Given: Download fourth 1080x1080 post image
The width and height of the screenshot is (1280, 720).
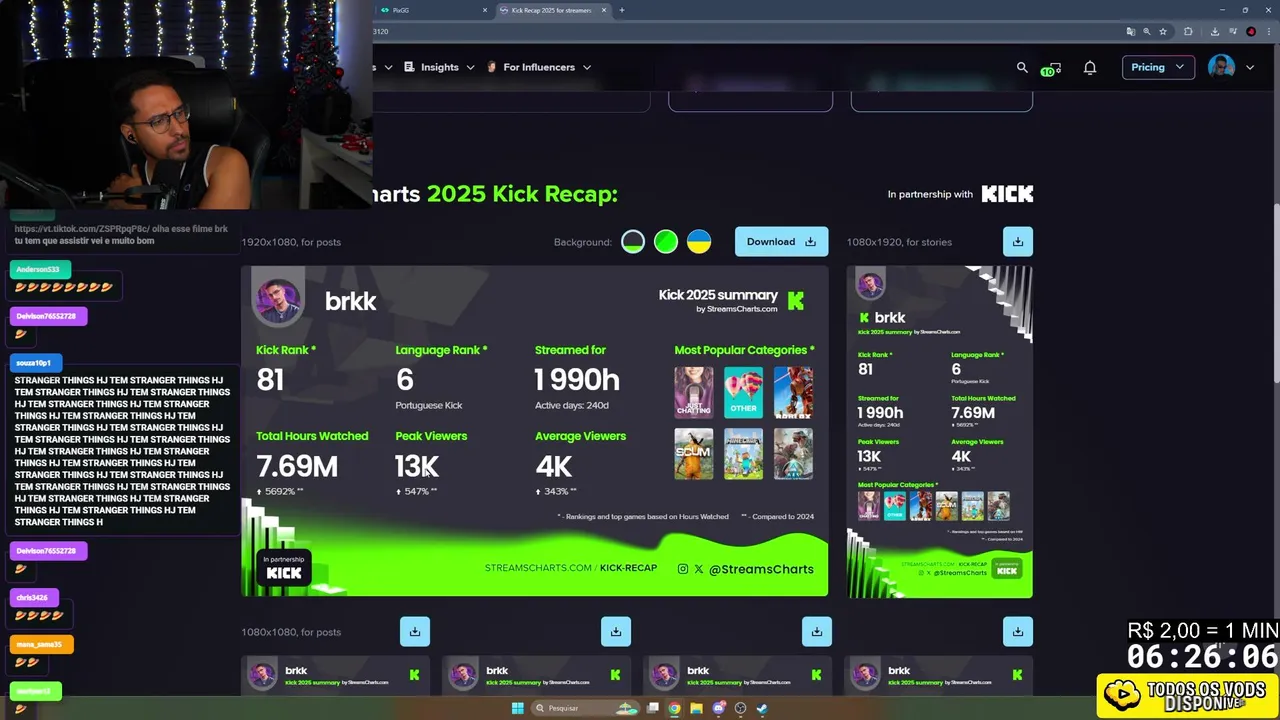Looking at the screenshot, I should (1017, 631).
